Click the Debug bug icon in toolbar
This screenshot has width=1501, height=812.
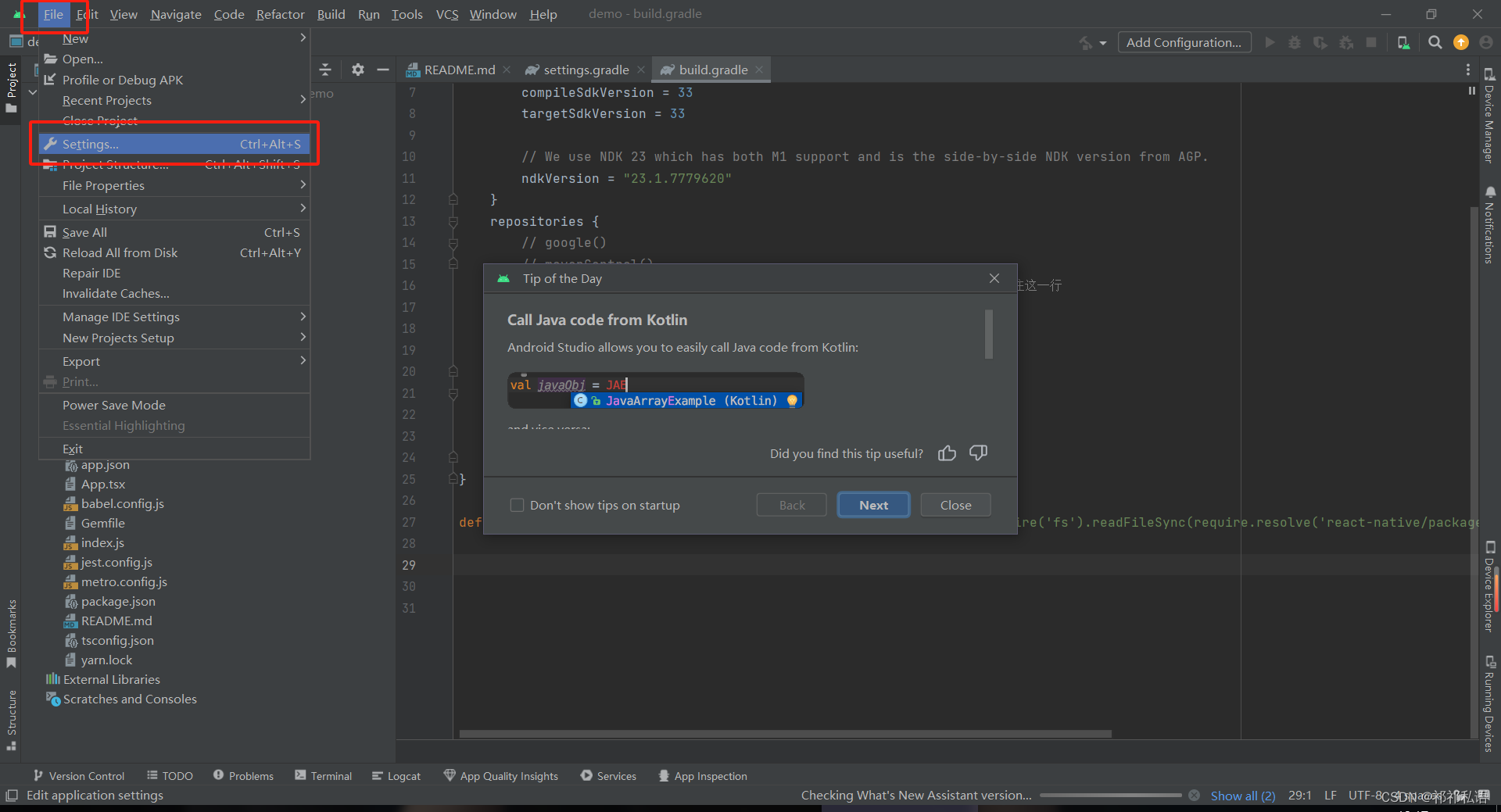[x=1295, y=42]
